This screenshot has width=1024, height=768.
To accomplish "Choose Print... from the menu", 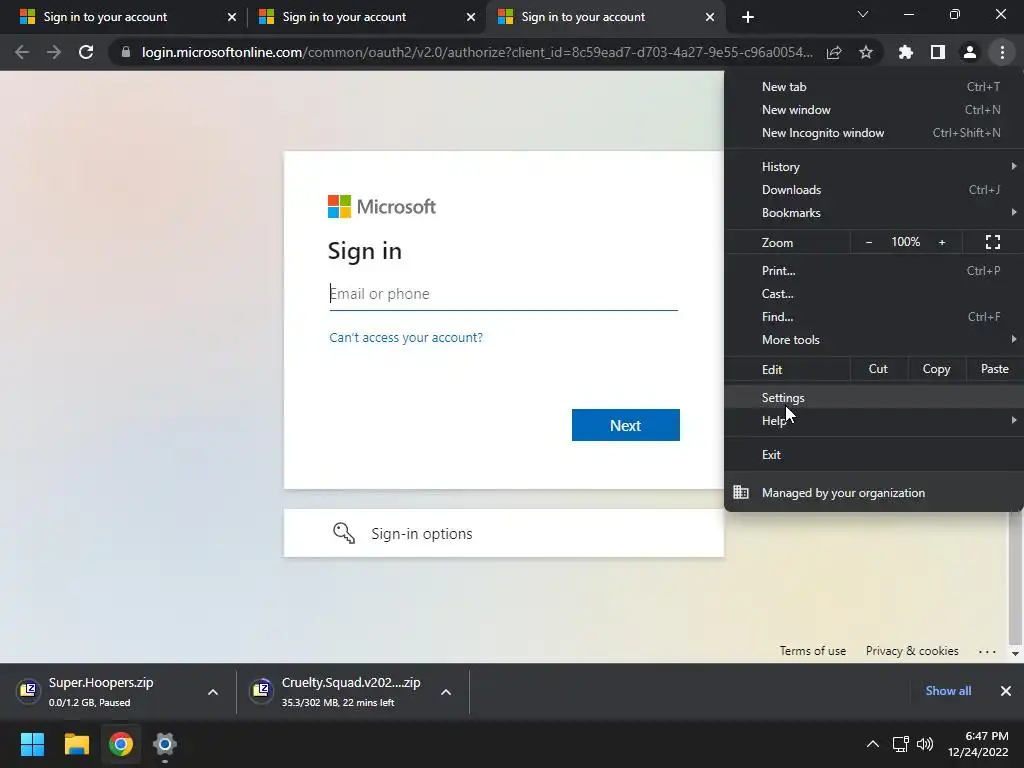I will tap(874, 270).
